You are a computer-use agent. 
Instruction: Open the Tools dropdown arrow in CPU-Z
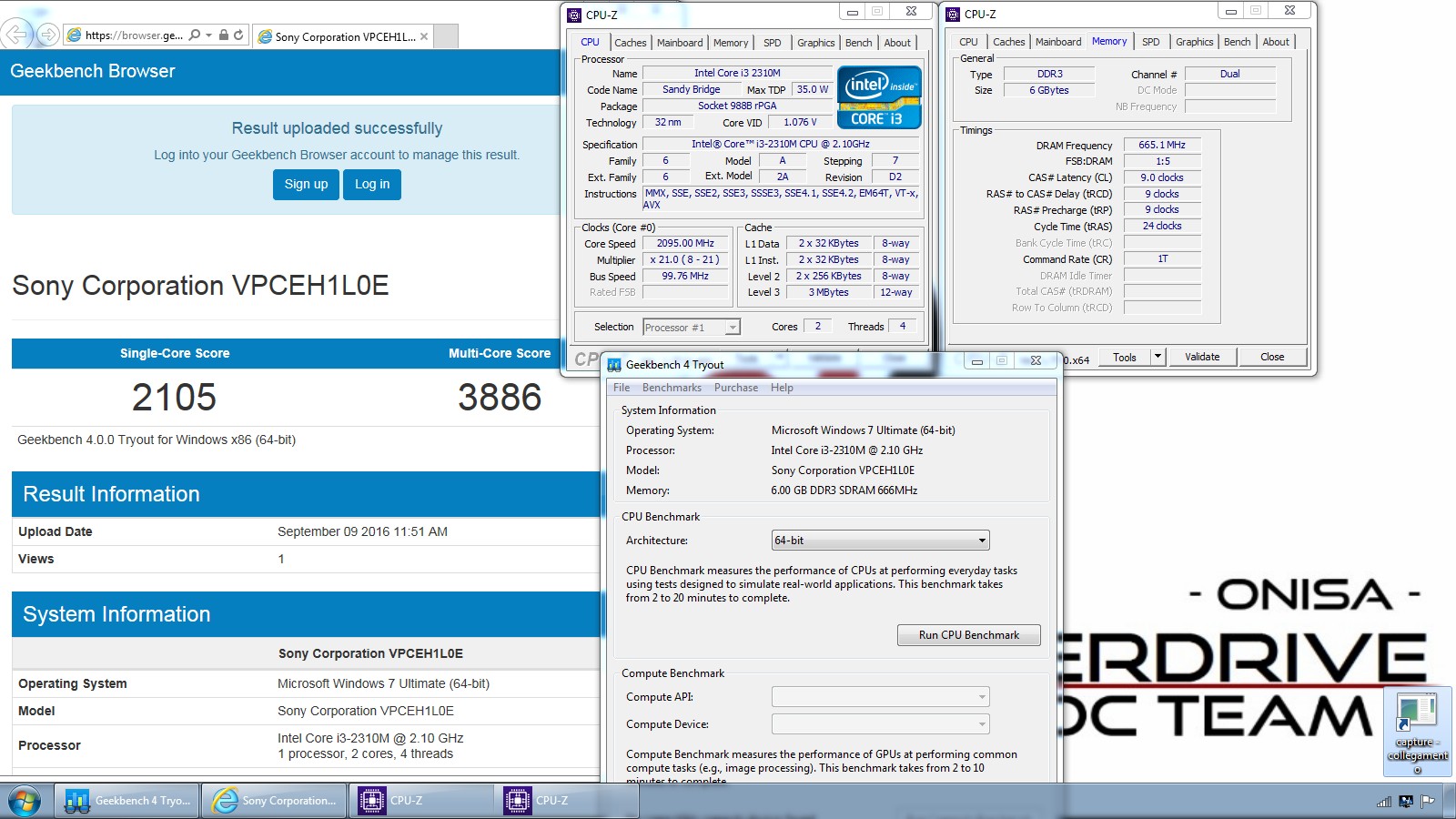pyautogui.click(x=1158, y=357)
